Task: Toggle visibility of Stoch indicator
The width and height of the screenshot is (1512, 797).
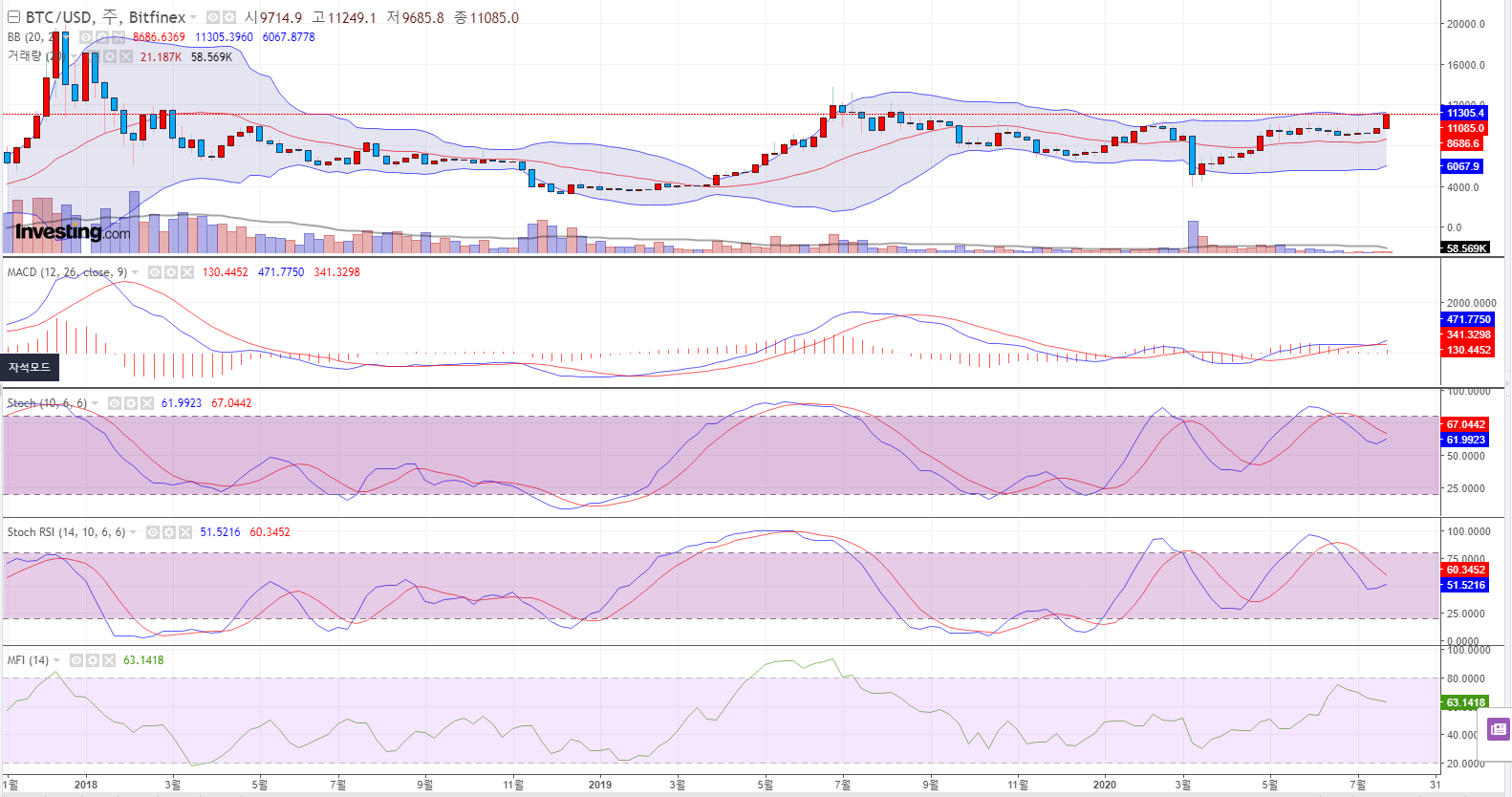Action: [x=115, y=403]
